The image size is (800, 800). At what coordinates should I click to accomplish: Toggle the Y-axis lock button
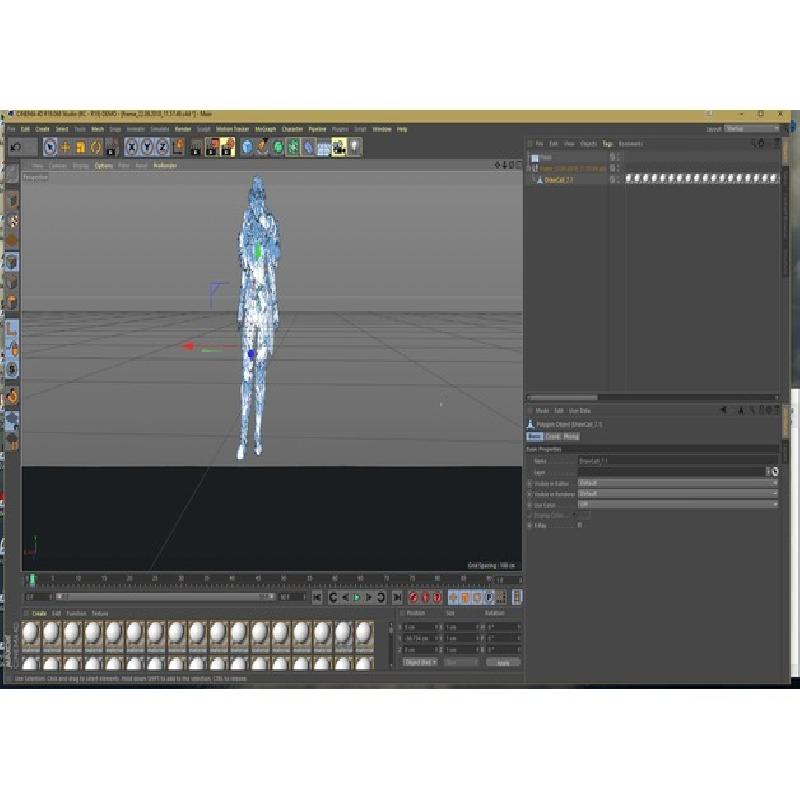pyautogui.click(x=147, y=147)
